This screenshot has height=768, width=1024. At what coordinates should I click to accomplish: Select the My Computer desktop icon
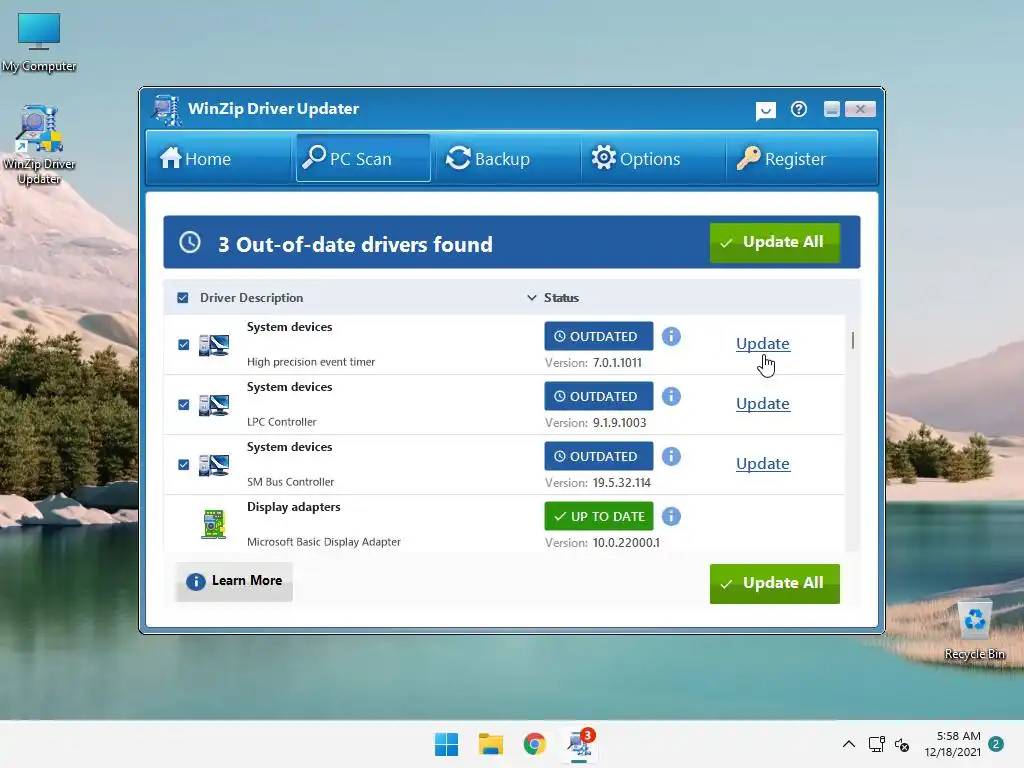click(x=39, y=42)
